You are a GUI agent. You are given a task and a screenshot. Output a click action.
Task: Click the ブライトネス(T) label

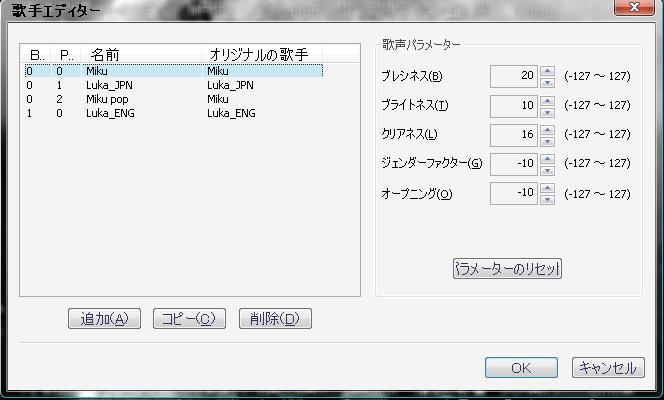point(415,105)
